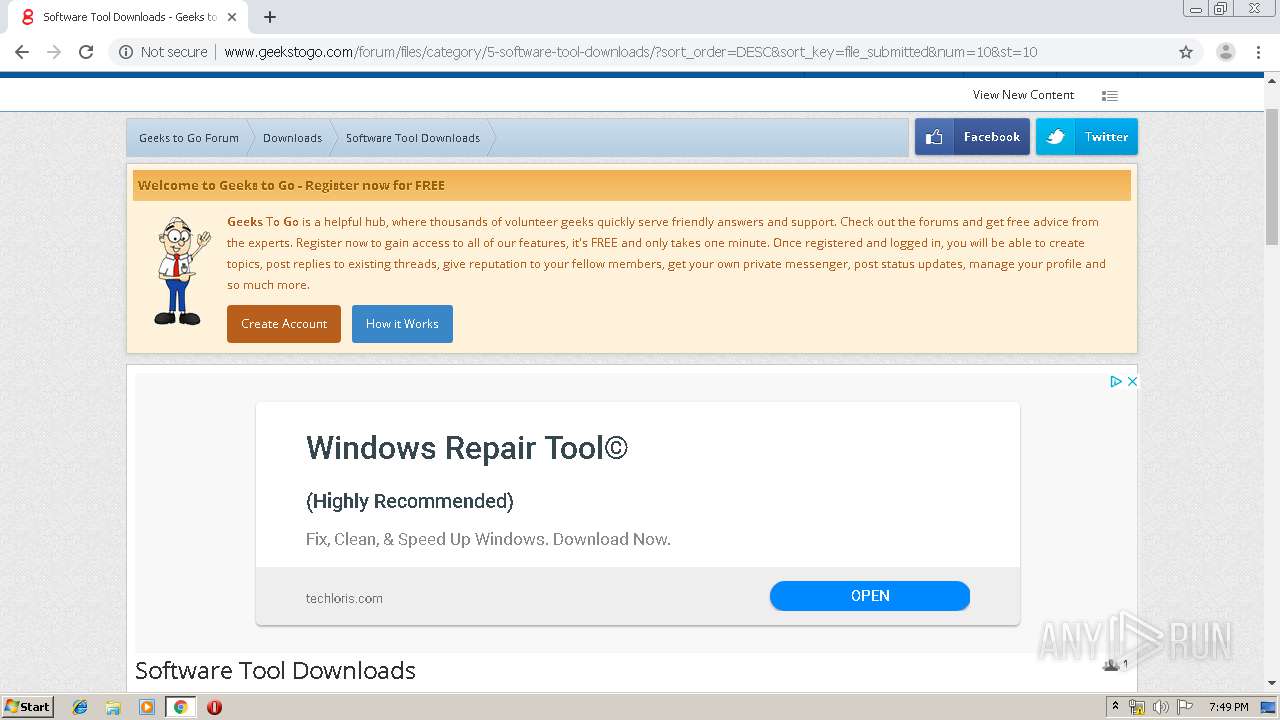The image size is (1280, 720).
Task: Click the Geeks to Go mascot image
Action: point(182,271)
